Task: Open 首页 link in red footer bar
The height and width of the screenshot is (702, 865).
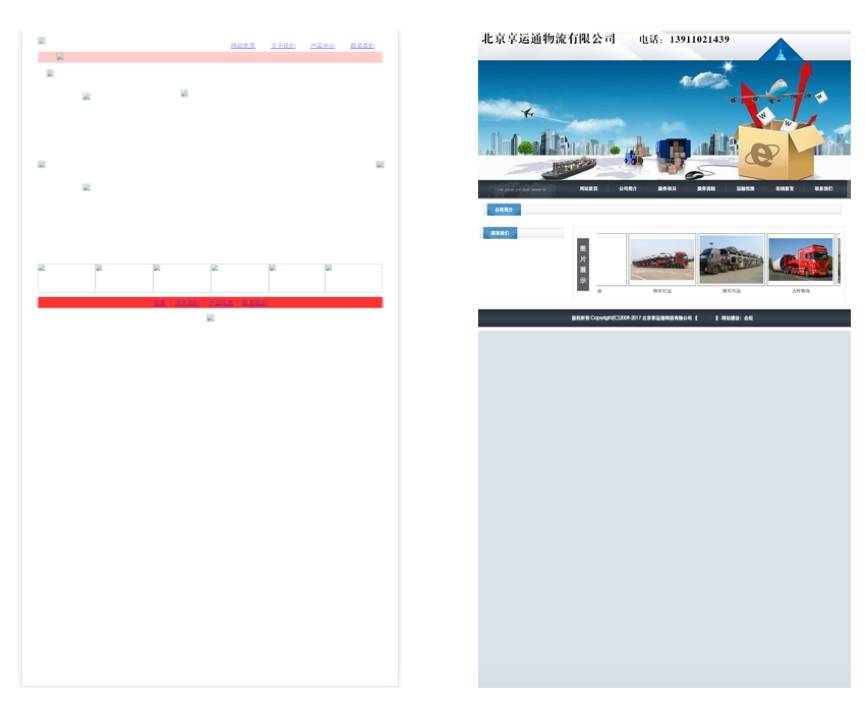Action: click(159, 303)
